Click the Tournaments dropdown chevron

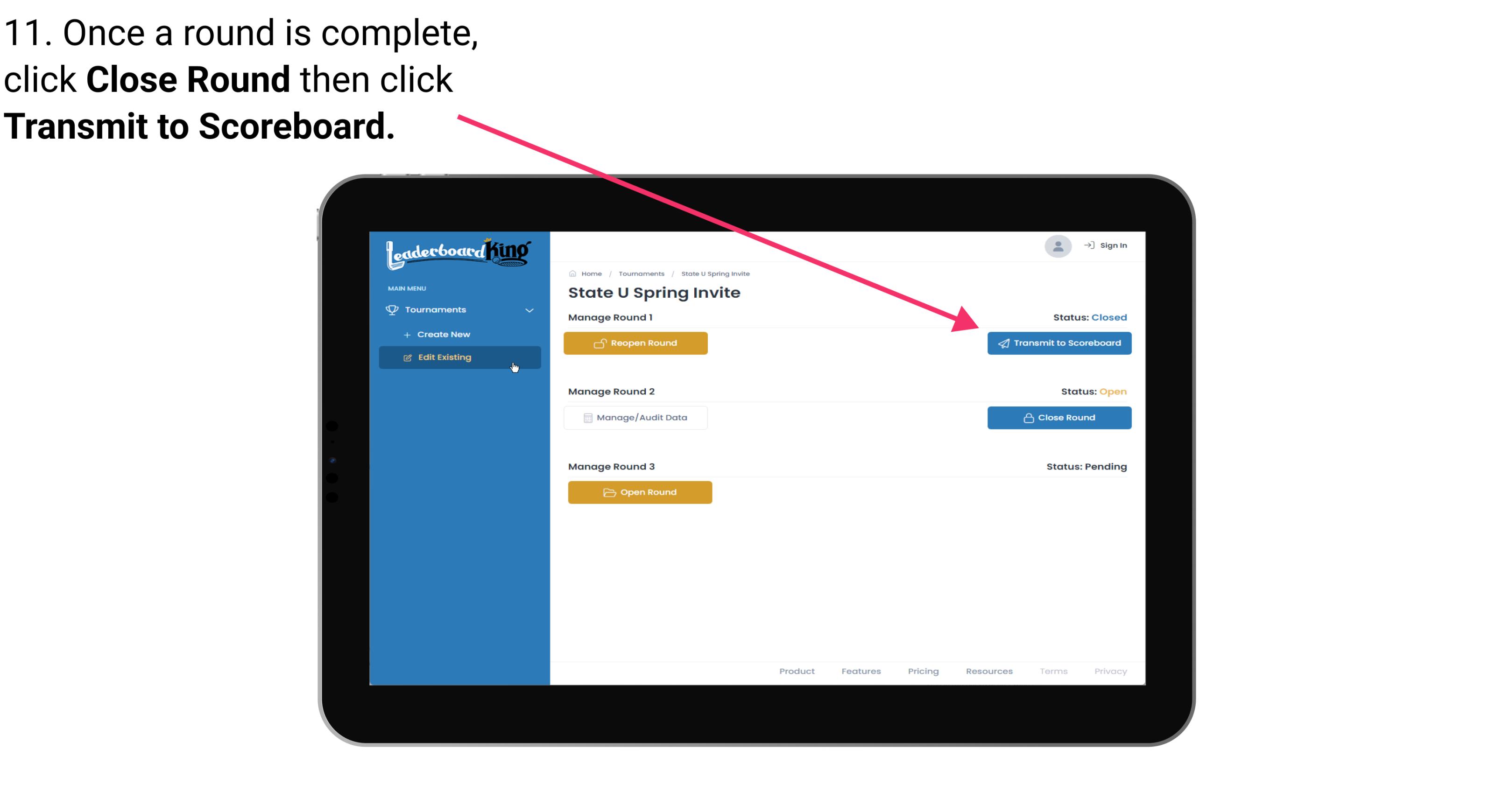click(529, 309)
